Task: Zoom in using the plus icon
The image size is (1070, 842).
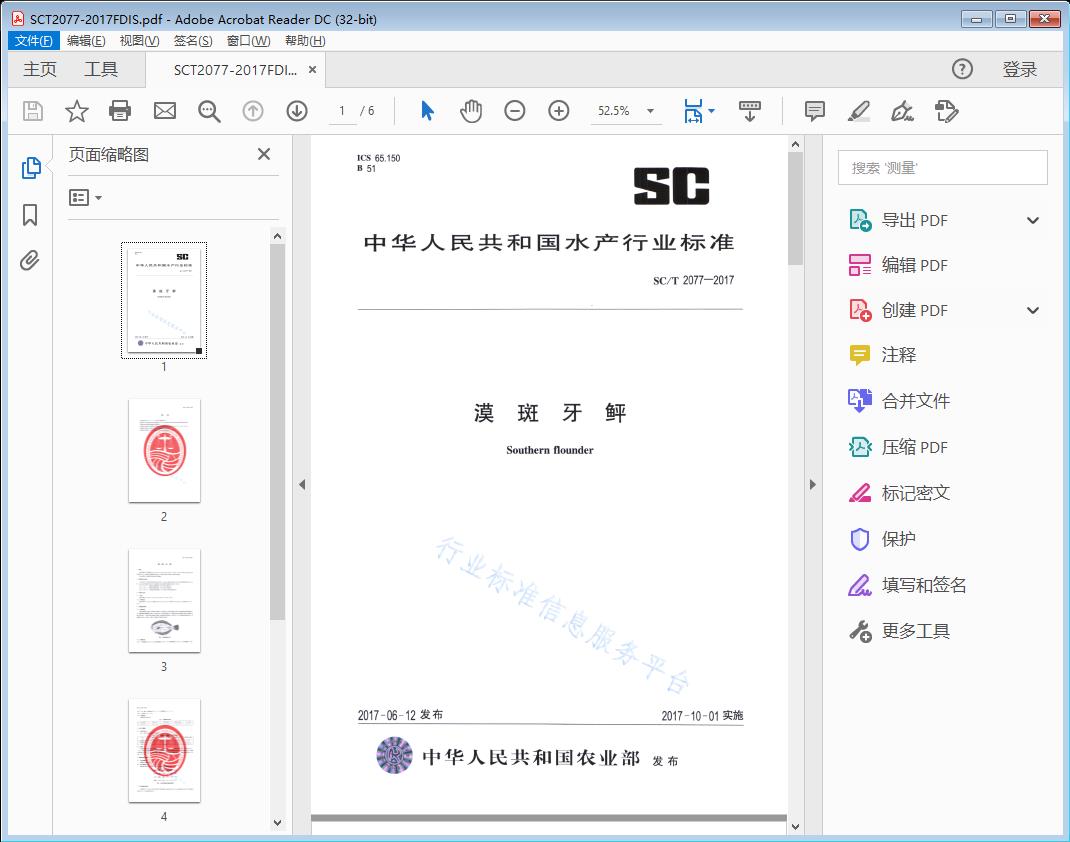Action: tap(558, 111)
